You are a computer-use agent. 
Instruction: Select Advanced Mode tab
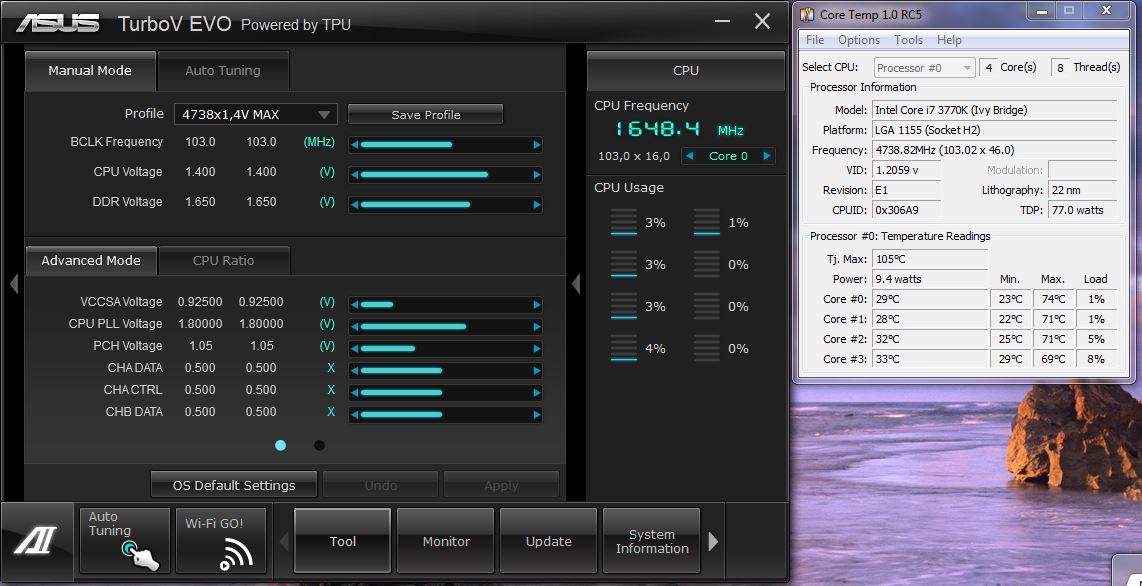pyautogui.click(x=91, y=261)
